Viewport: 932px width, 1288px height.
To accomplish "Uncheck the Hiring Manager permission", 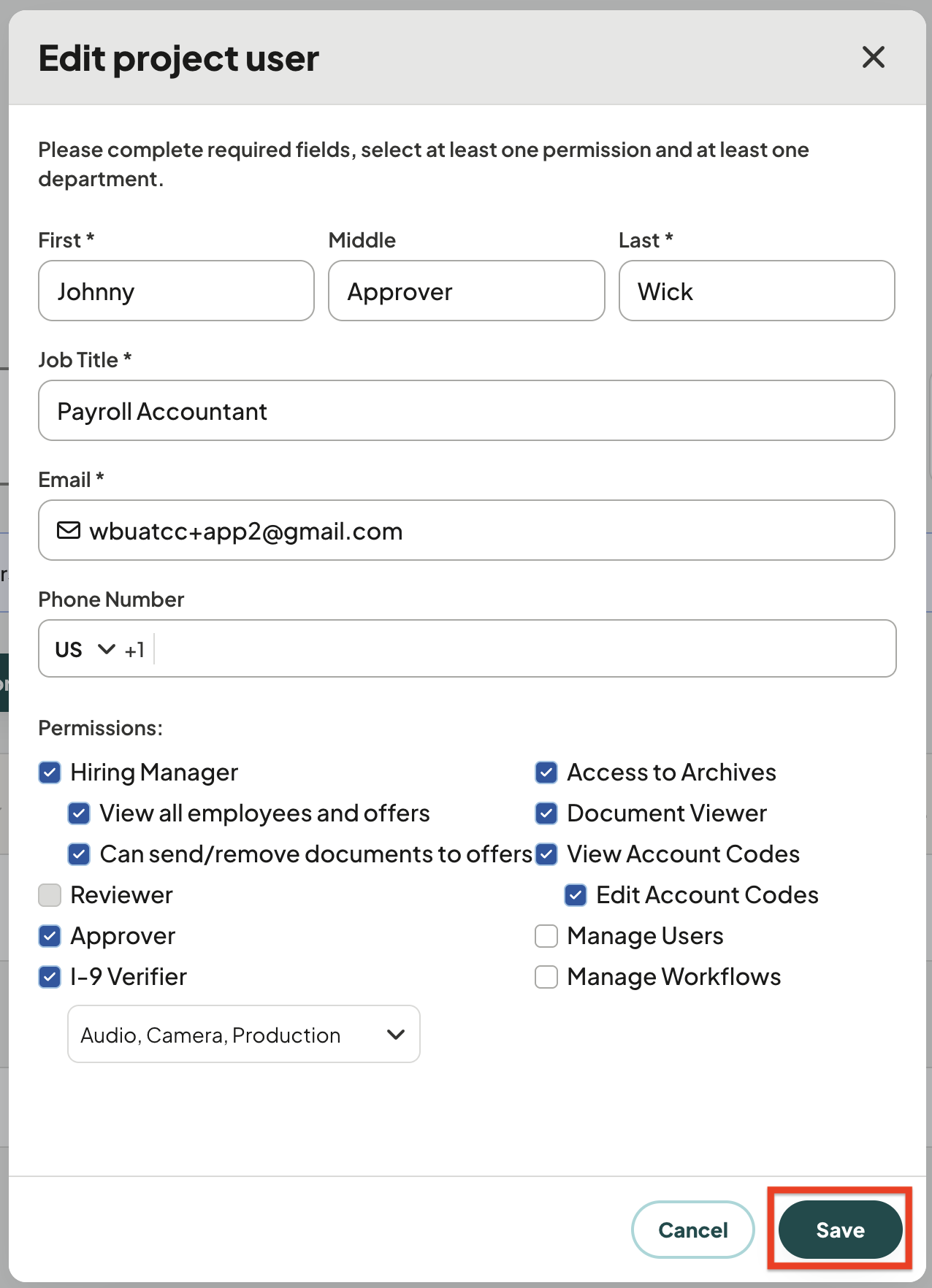I will pyautogui.click(x=50, y=773).
